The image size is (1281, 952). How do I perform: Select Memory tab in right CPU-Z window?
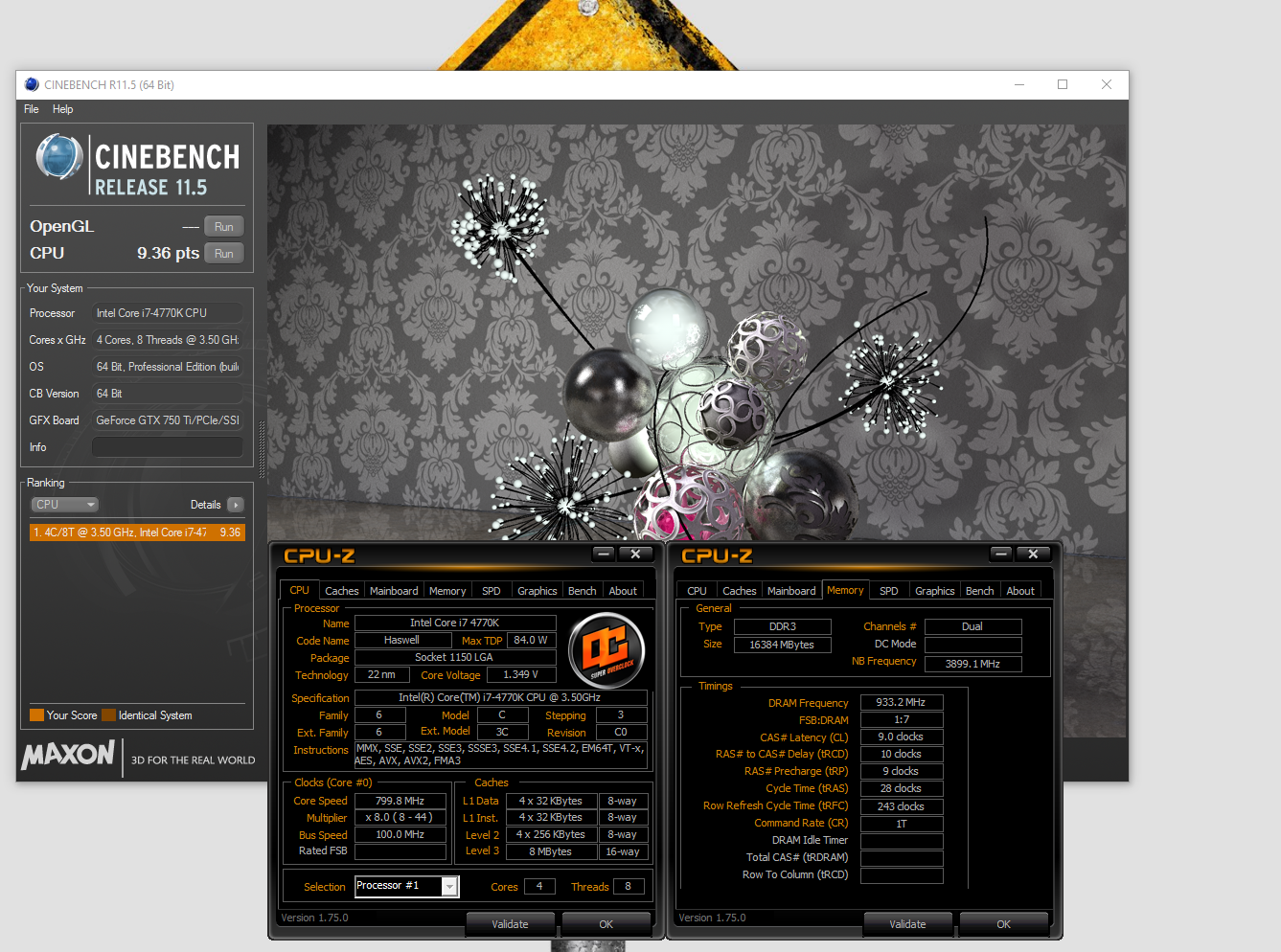tap(845, 590)
